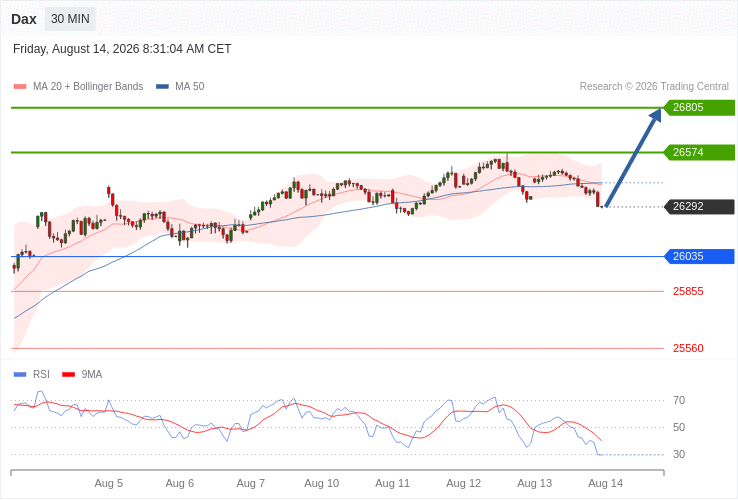Click the Aug 11 date axis label

393,484
